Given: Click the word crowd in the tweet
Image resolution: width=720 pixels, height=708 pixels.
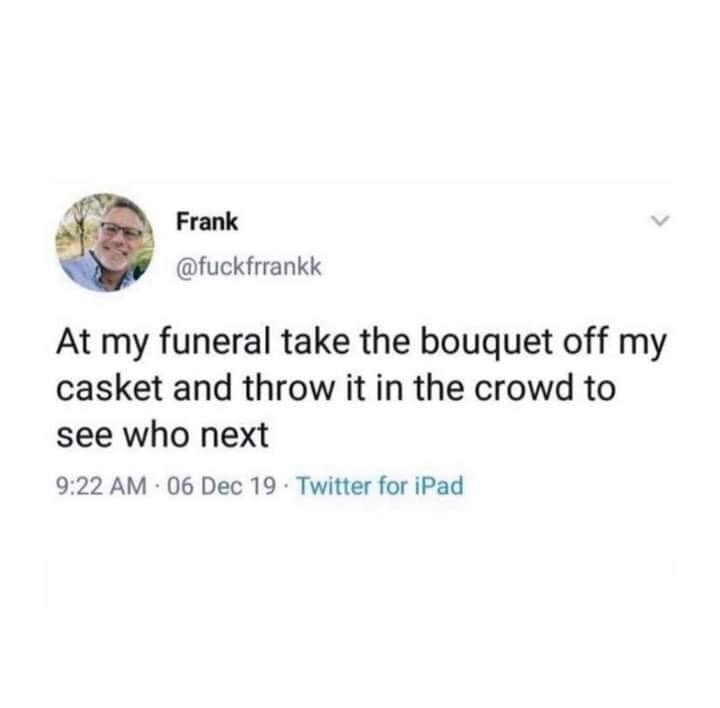Looking at the screenshot, I should (524, 388).
